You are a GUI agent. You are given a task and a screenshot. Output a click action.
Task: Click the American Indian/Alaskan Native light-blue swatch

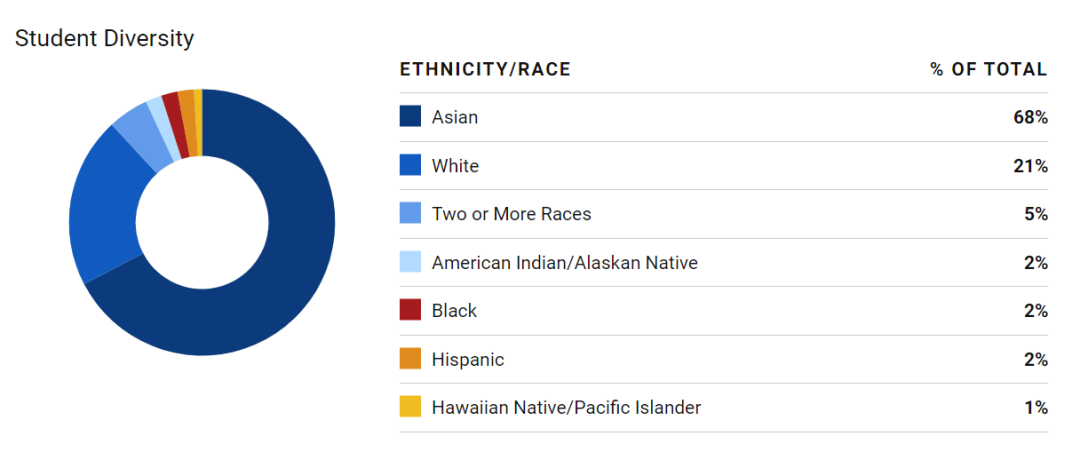tap(410, 262)
